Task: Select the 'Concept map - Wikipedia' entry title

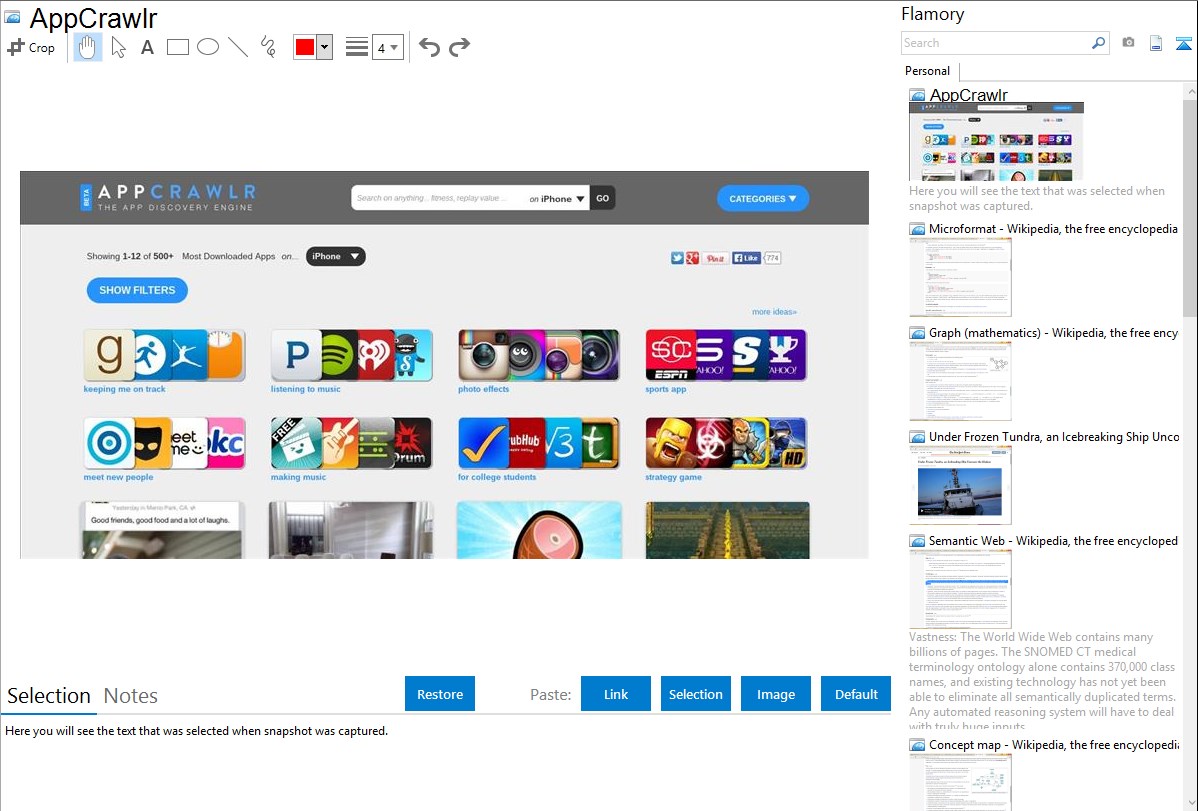Action: (1054, 745)
